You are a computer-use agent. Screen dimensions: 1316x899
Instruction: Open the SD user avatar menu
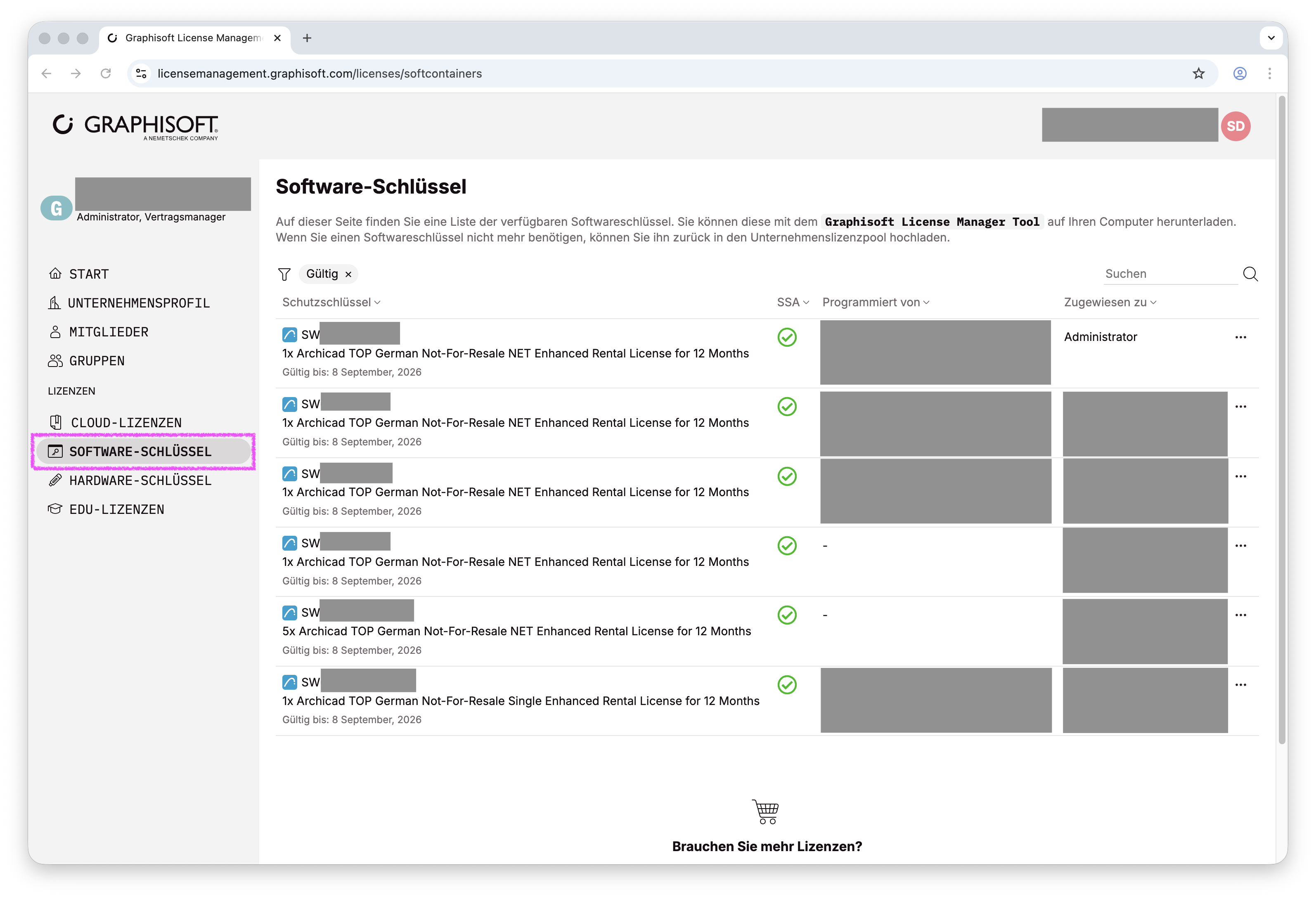(1235, 125)
